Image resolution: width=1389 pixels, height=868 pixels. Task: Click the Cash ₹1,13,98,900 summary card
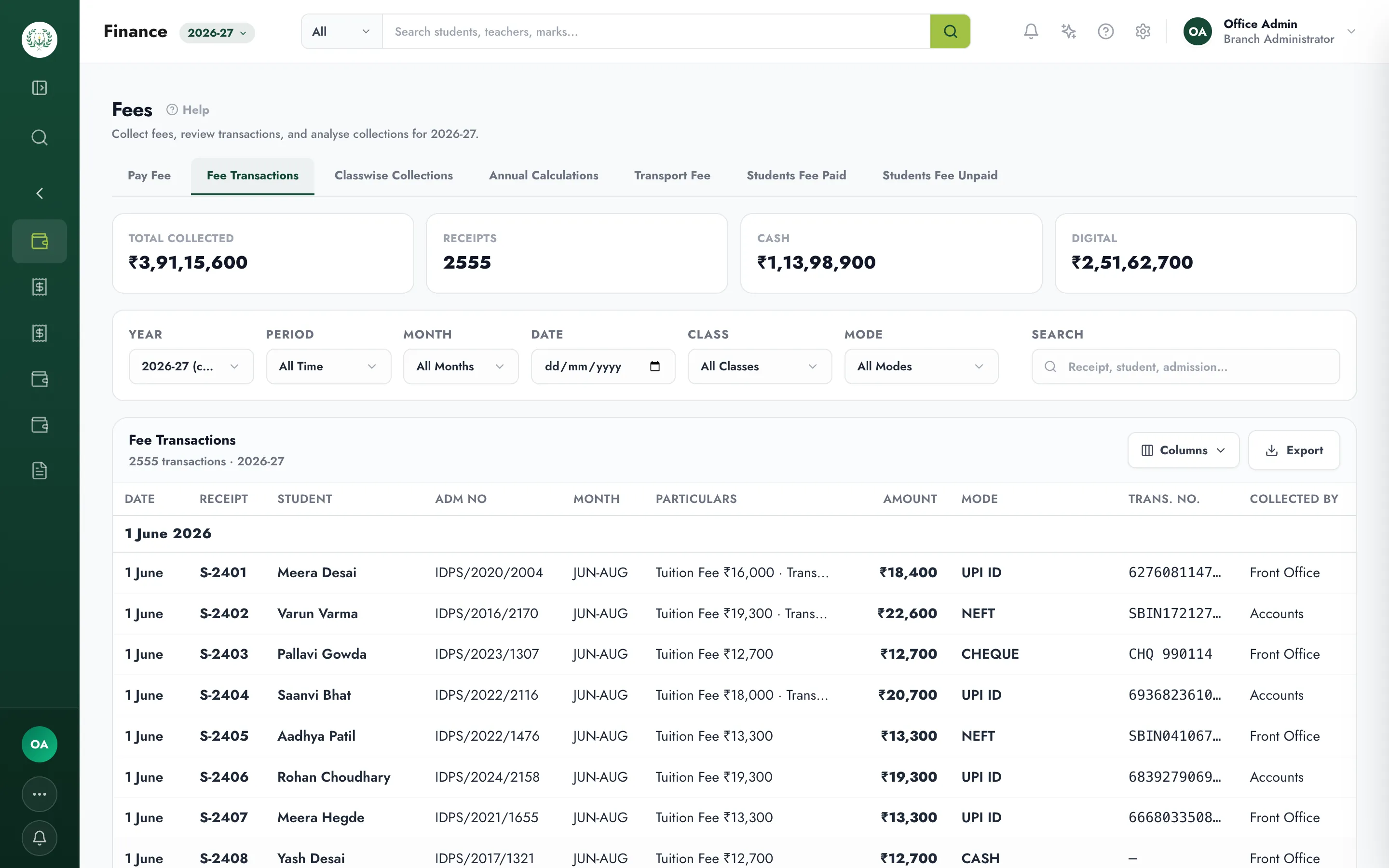tap(891, 253)
